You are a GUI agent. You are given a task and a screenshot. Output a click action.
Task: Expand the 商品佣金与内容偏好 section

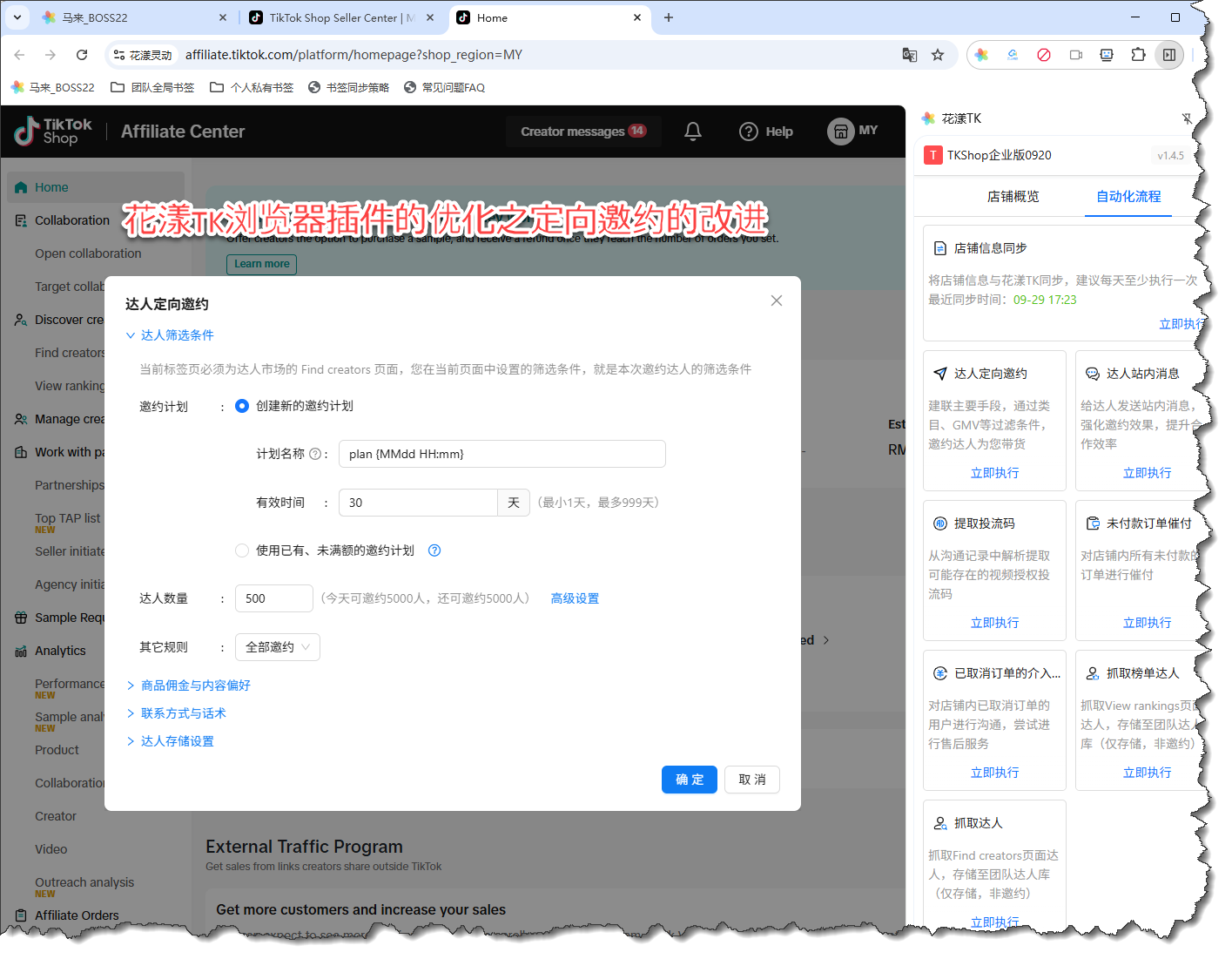tap(195, 685)
